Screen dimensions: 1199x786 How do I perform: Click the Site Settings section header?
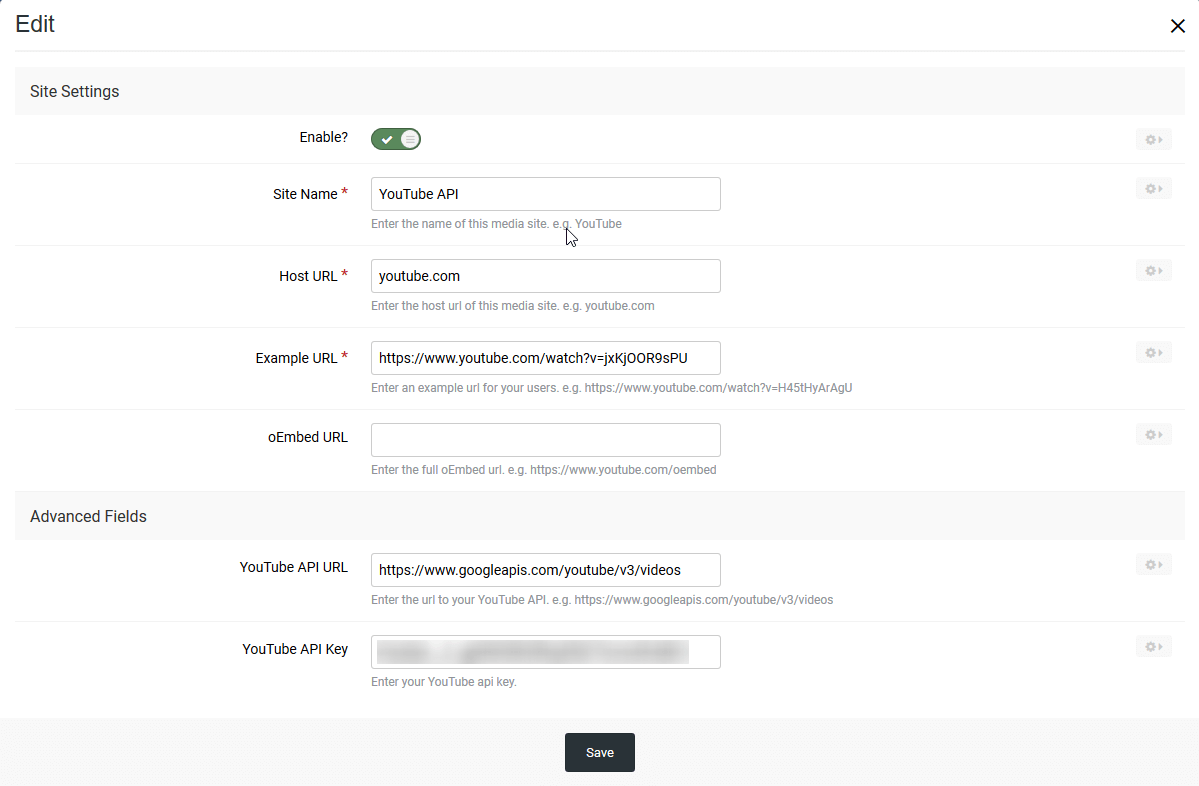point(75,91)
